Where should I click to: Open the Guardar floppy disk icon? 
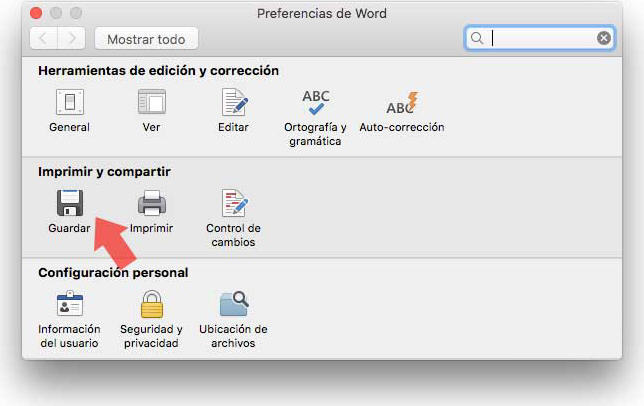pyautogui.click(x=70, y=203)
